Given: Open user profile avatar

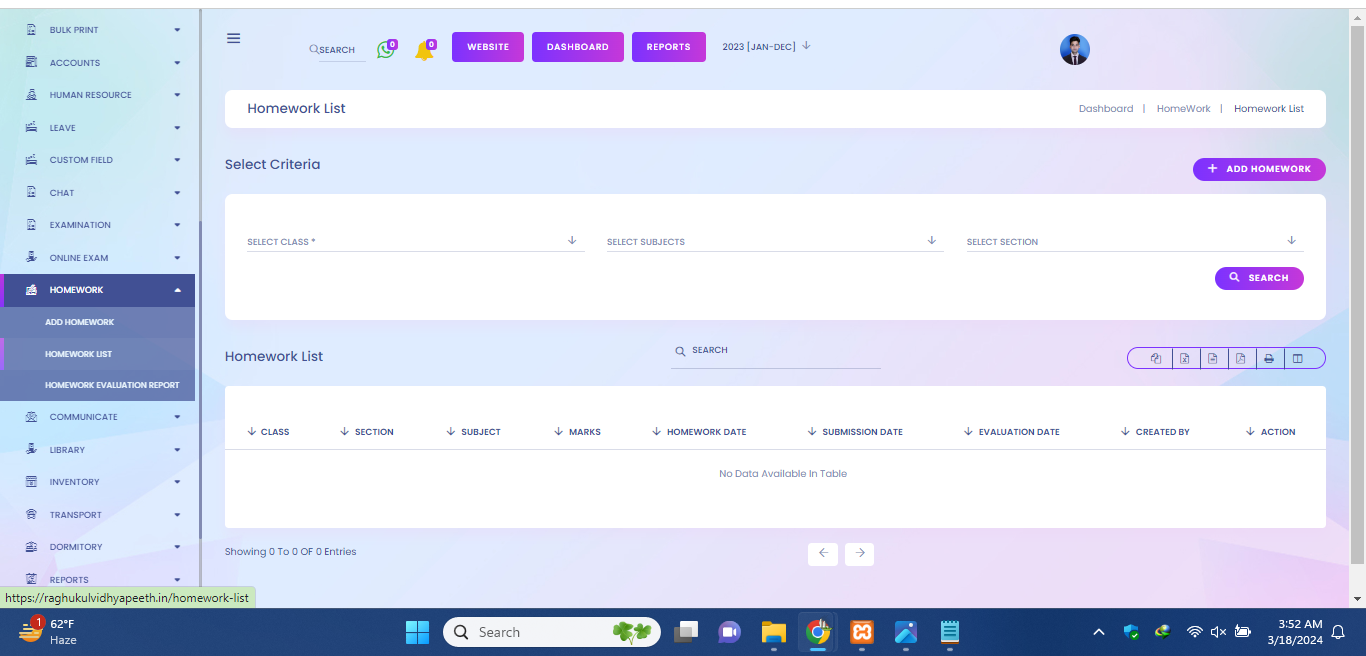Looking at the screenshot, I should point(1074,50).
